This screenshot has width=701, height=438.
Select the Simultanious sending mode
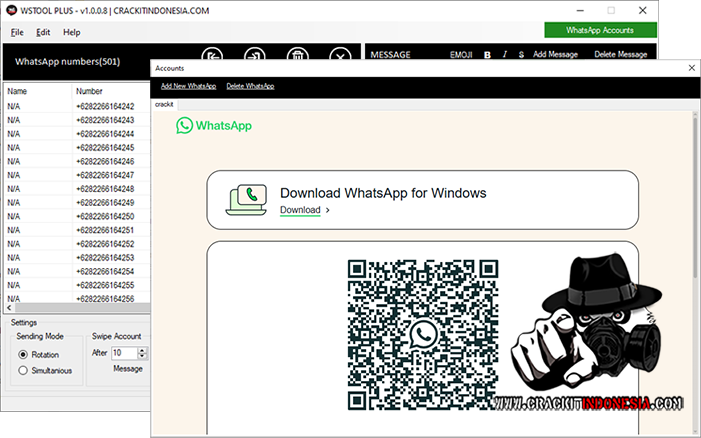coord(24,371)
